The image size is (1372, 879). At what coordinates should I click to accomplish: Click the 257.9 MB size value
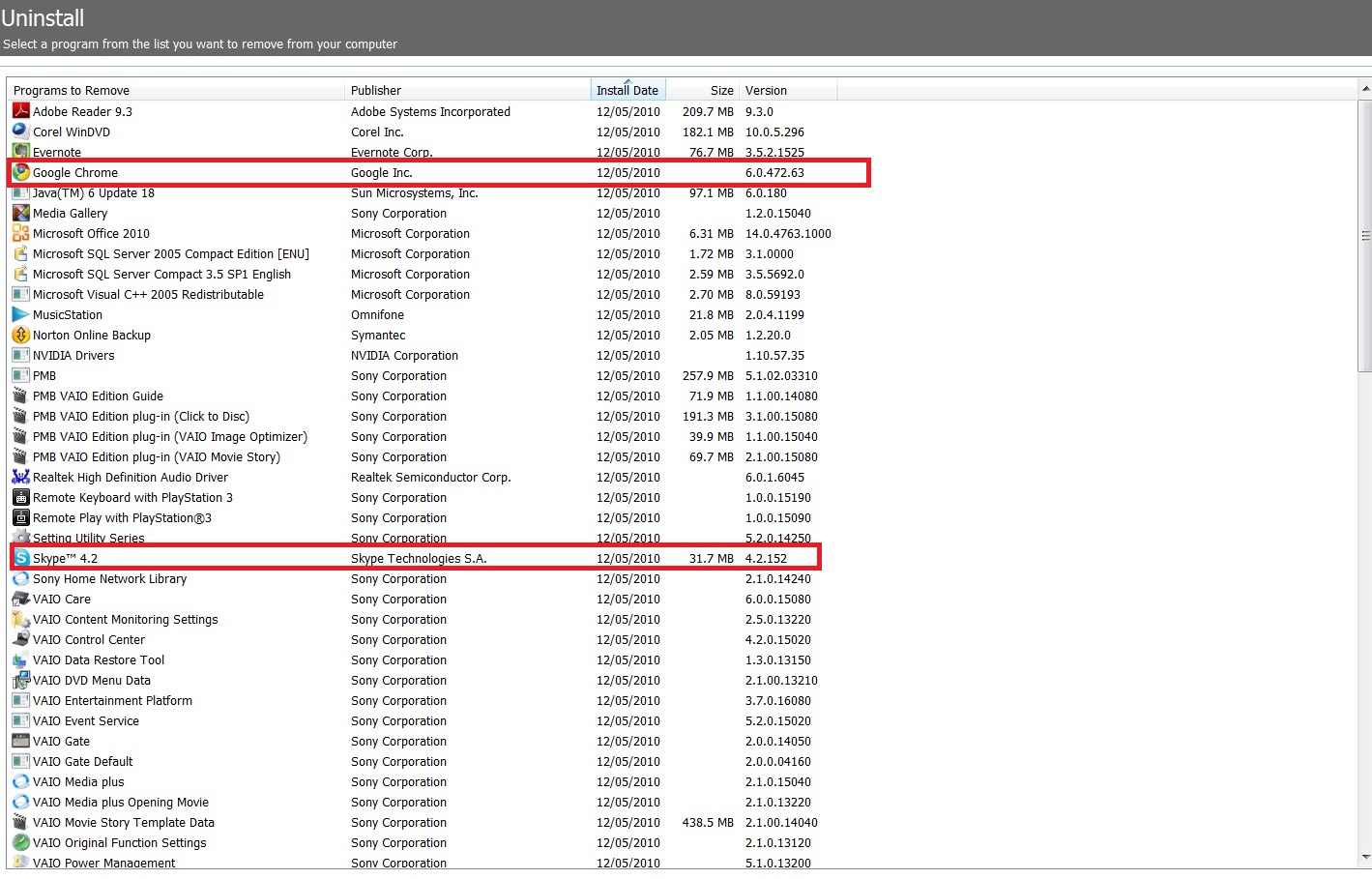coord(708,375)
